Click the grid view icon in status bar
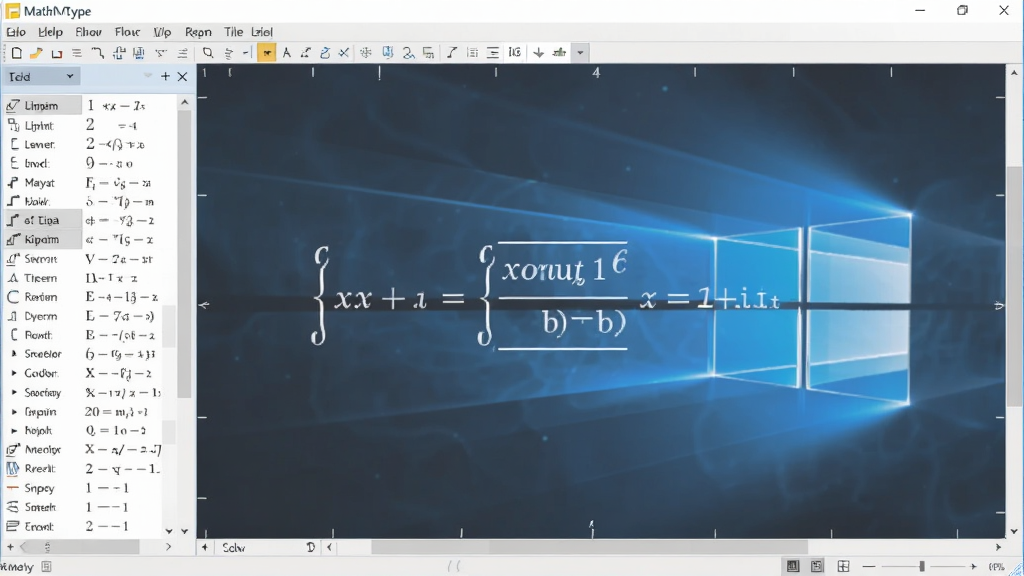 pyautogui.click(x=844, y=566)
